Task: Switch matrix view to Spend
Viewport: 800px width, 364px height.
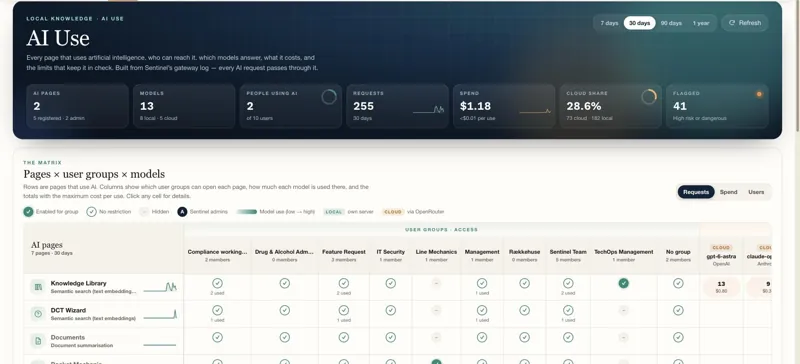Action: coord(728,192)
